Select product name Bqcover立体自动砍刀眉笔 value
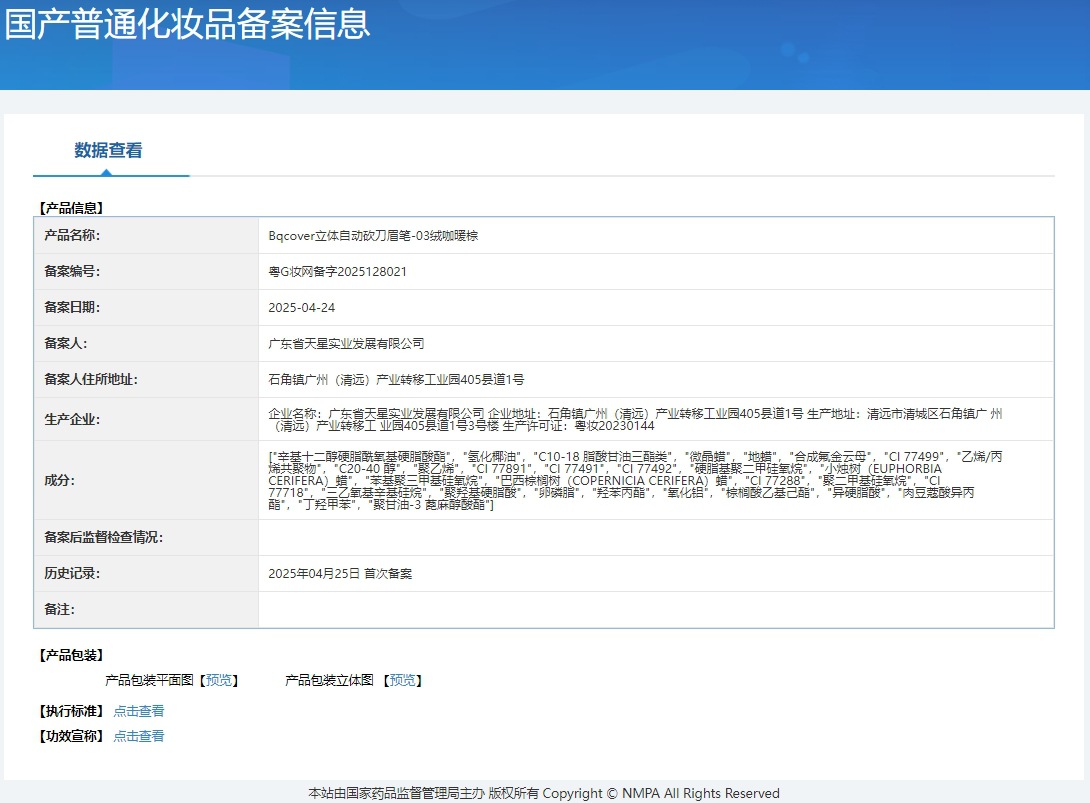This screenshot has width=1090, height=803. tap(373, 236)
